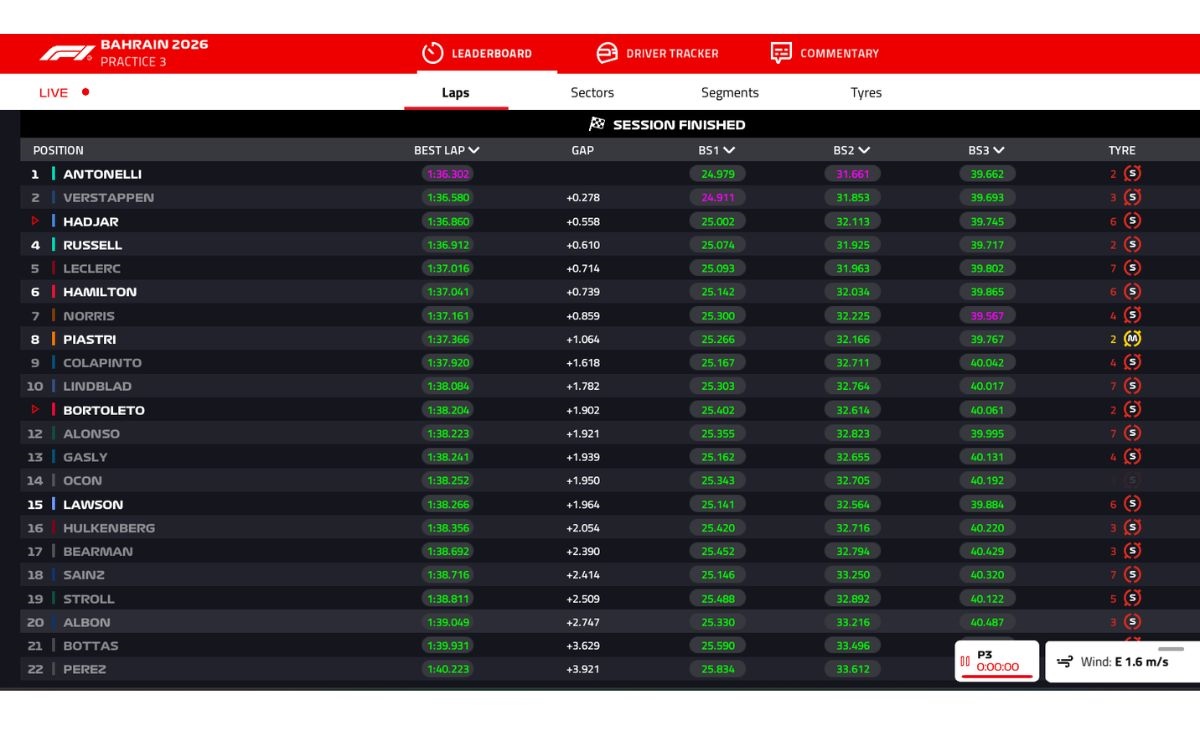
Task: Click Norris's soft tyre icon
Action: [1132, 315]
